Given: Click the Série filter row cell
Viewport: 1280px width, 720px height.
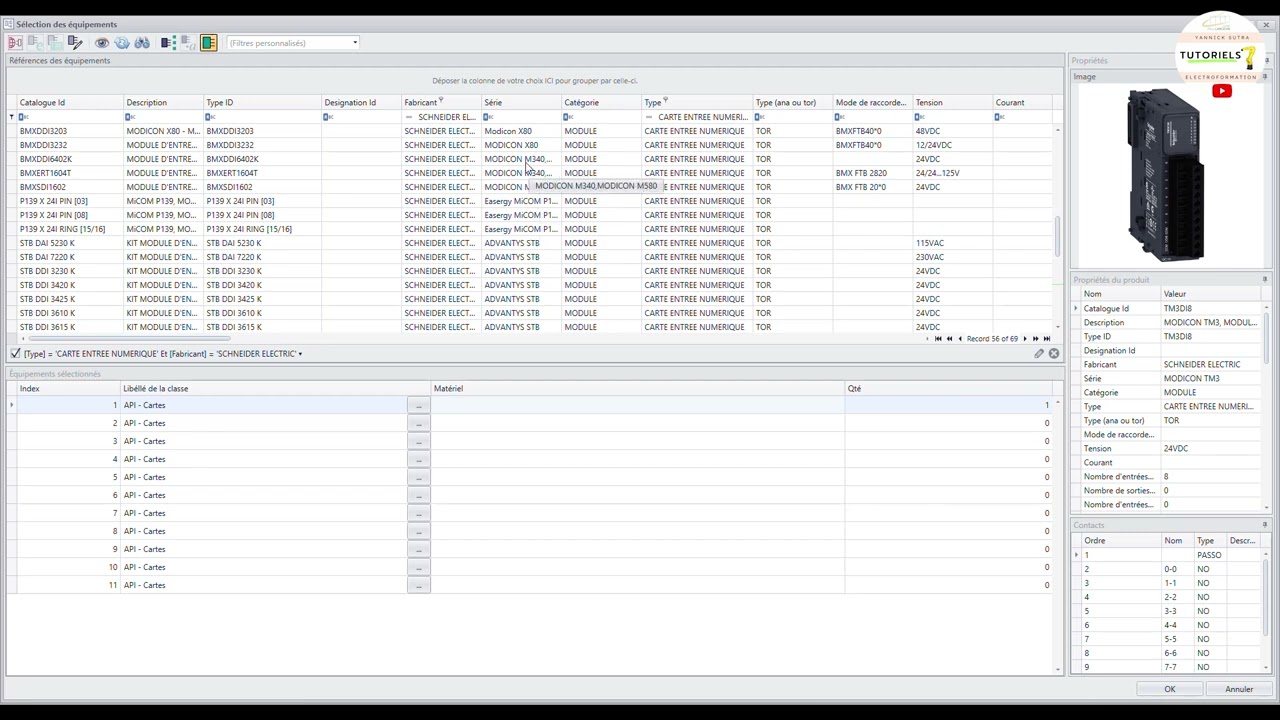Looking at the screenshot, I should 522,117.
